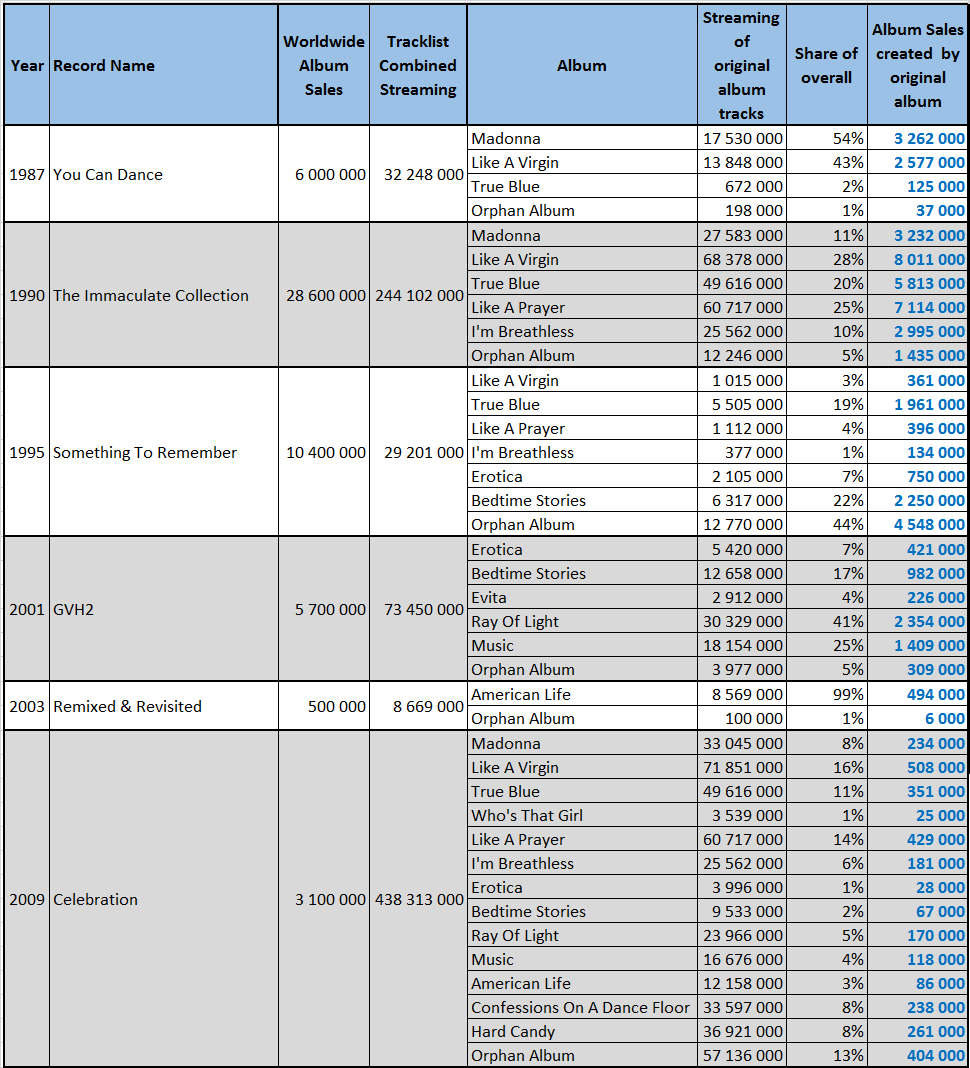Click streaming value 68 378 000
This screenshot has height=1068, width=970.
[743, 260]
